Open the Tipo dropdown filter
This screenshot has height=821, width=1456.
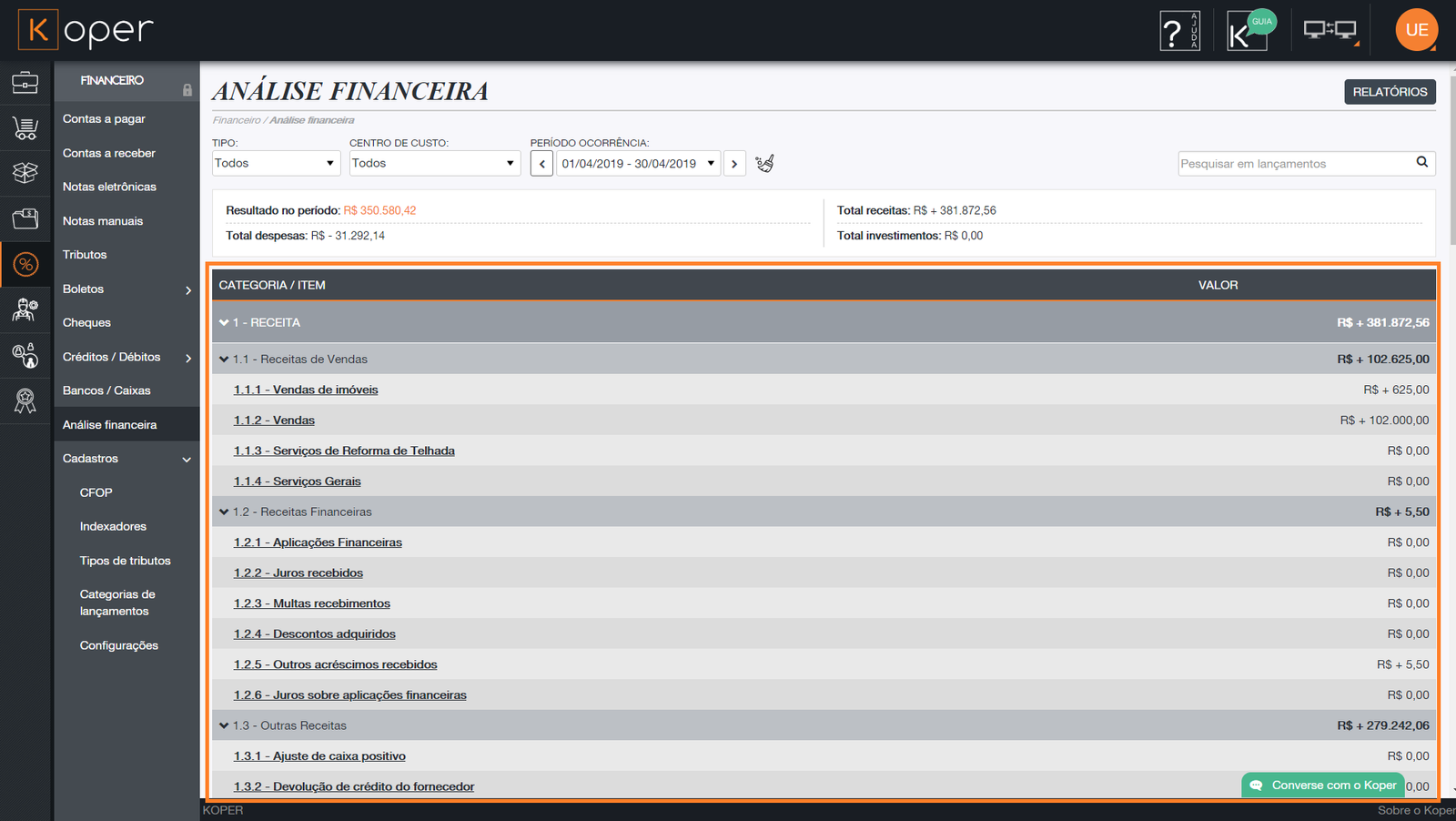[x=276, y=164]
